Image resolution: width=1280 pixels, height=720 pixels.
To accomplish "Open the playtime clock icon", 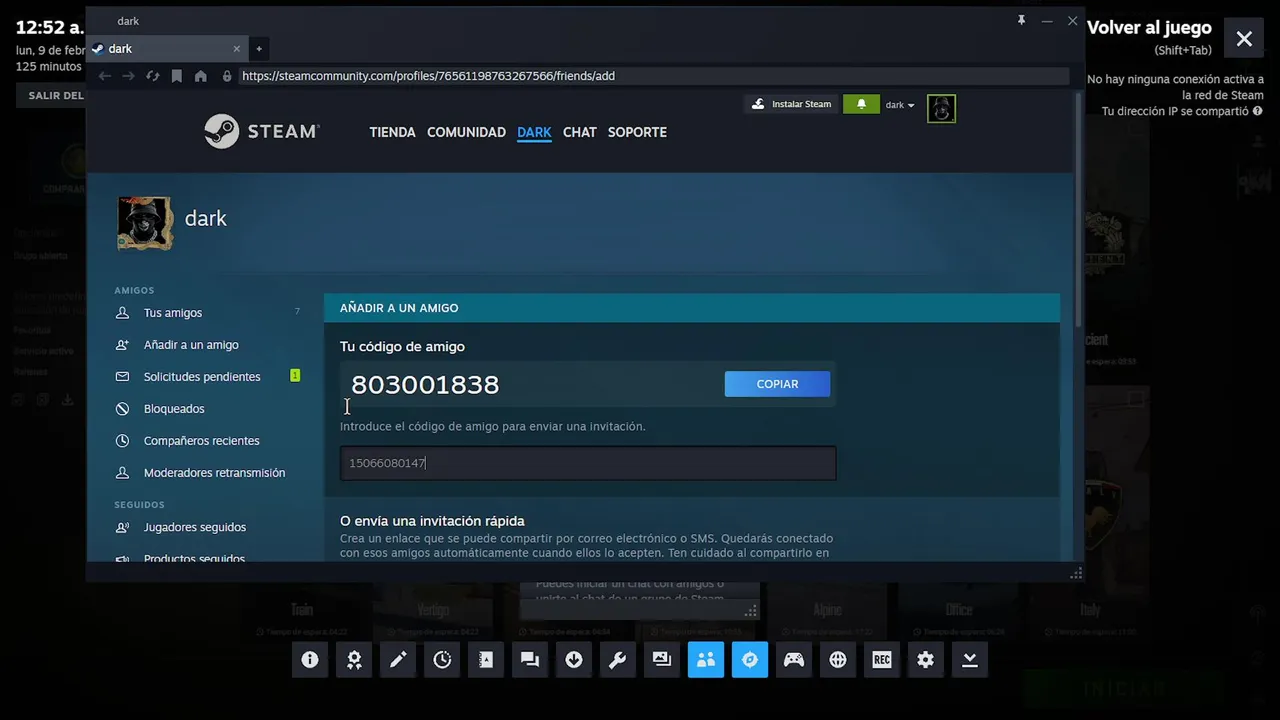I will [x=442, y=660].
